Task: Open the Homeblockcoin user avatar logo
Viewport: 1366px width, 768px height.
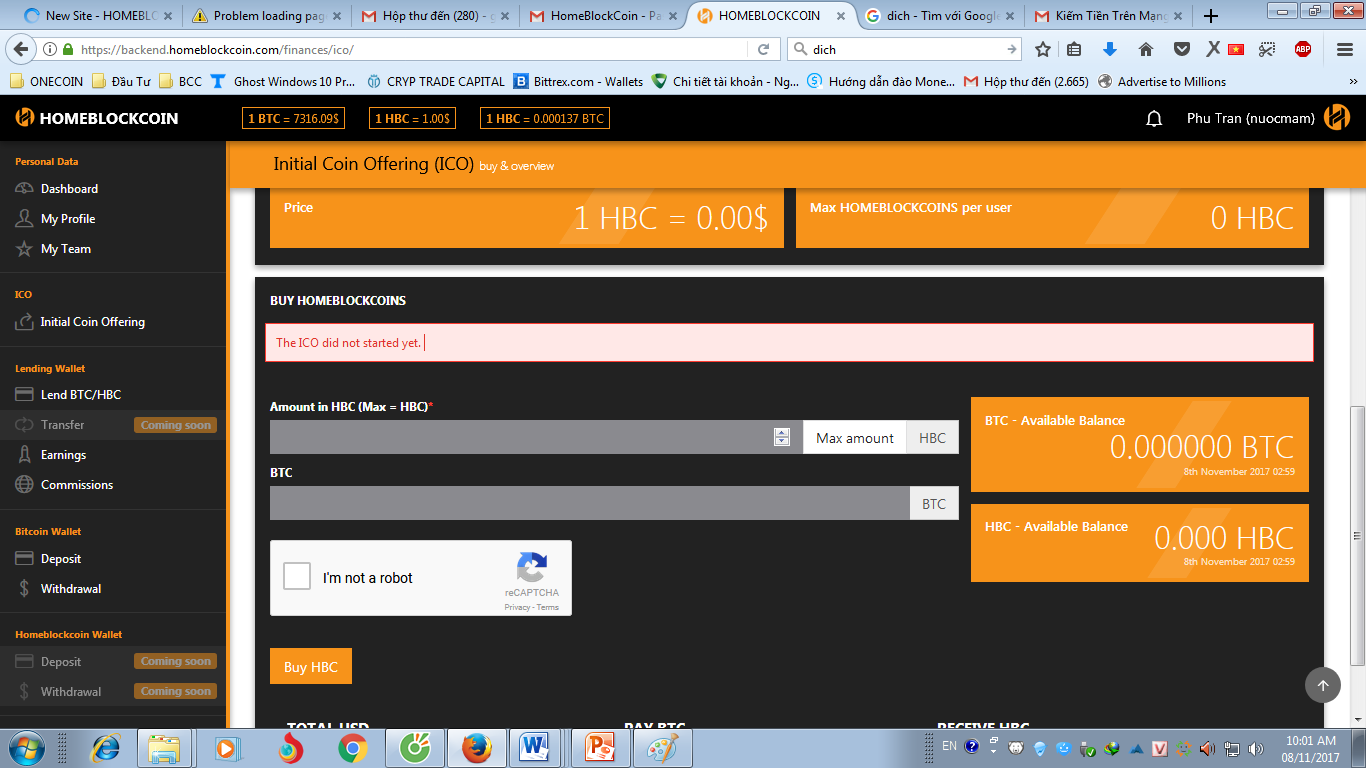Action: (1337, 118)
